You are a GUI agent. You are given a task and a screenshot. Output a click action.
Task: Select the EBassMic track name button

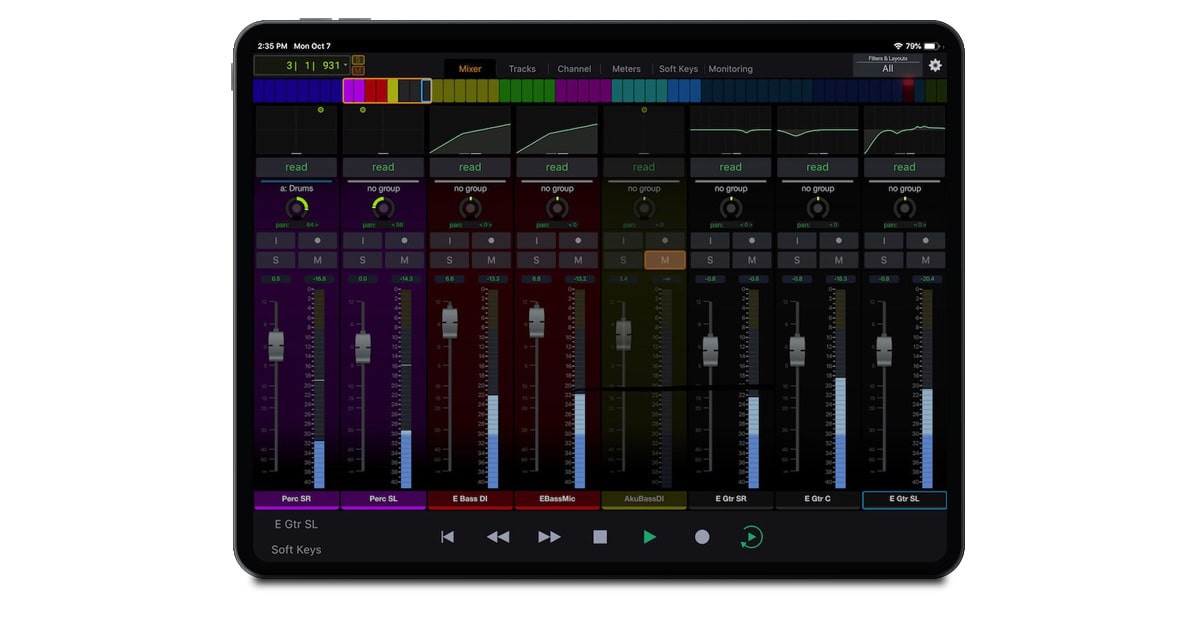557,499
